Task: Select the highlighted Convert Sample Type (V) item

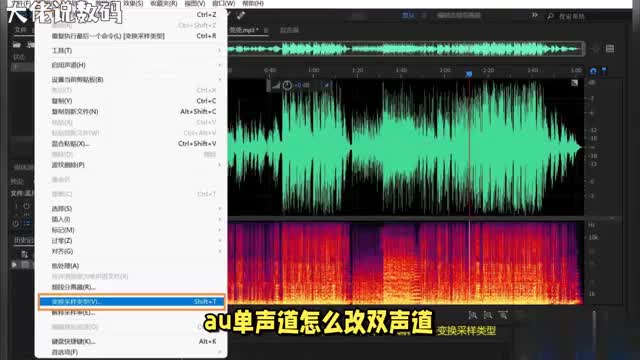Action: pyautogui.click(x=131, y=302)
